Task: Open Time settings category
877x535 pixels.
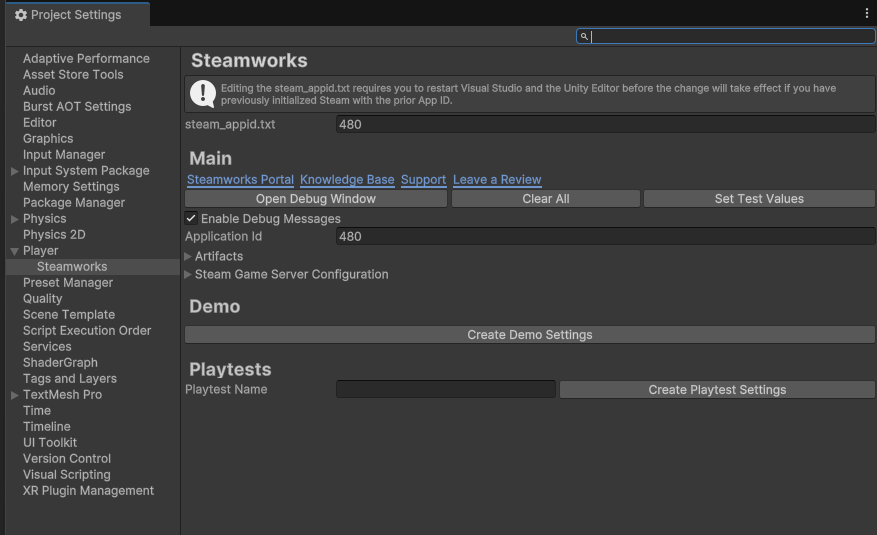Action: click(x=37, y=411)
